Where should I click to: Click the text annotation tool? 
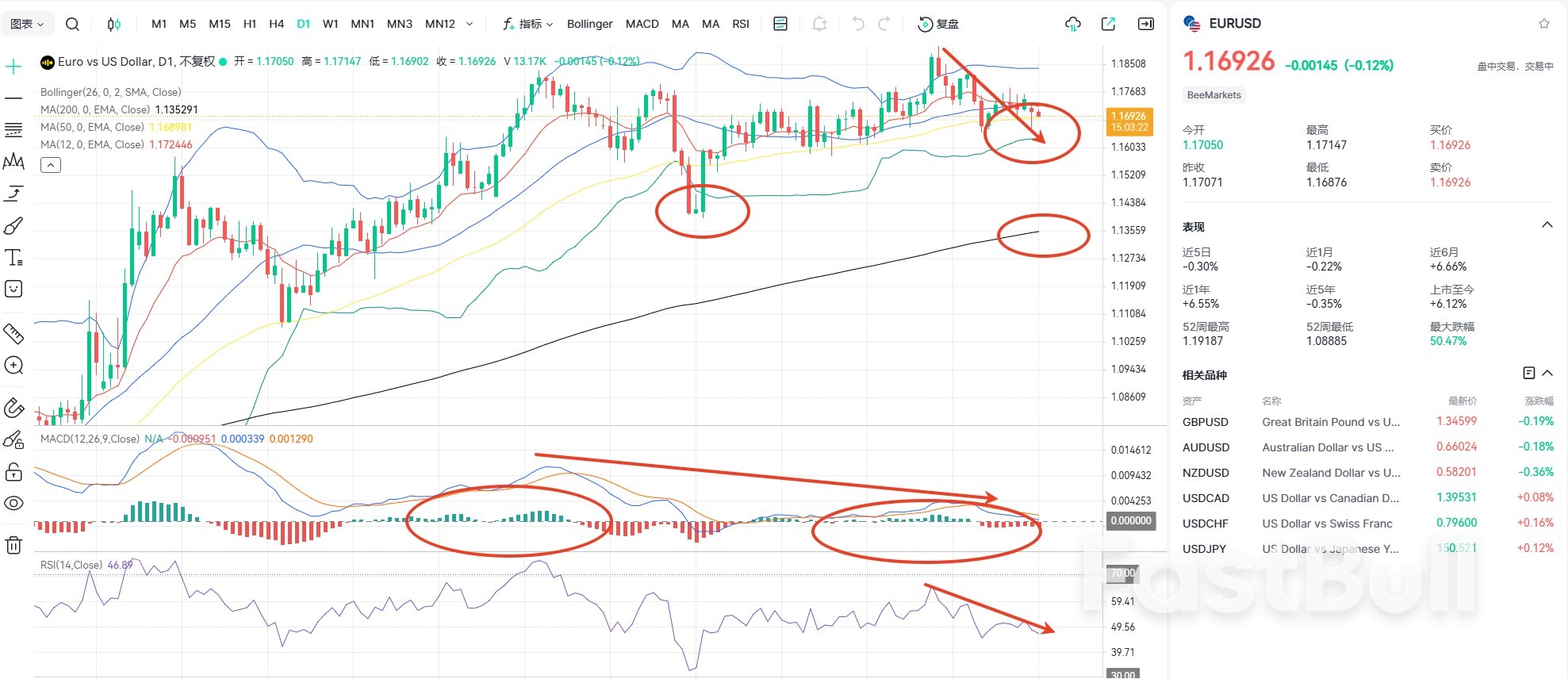(13, 257)
